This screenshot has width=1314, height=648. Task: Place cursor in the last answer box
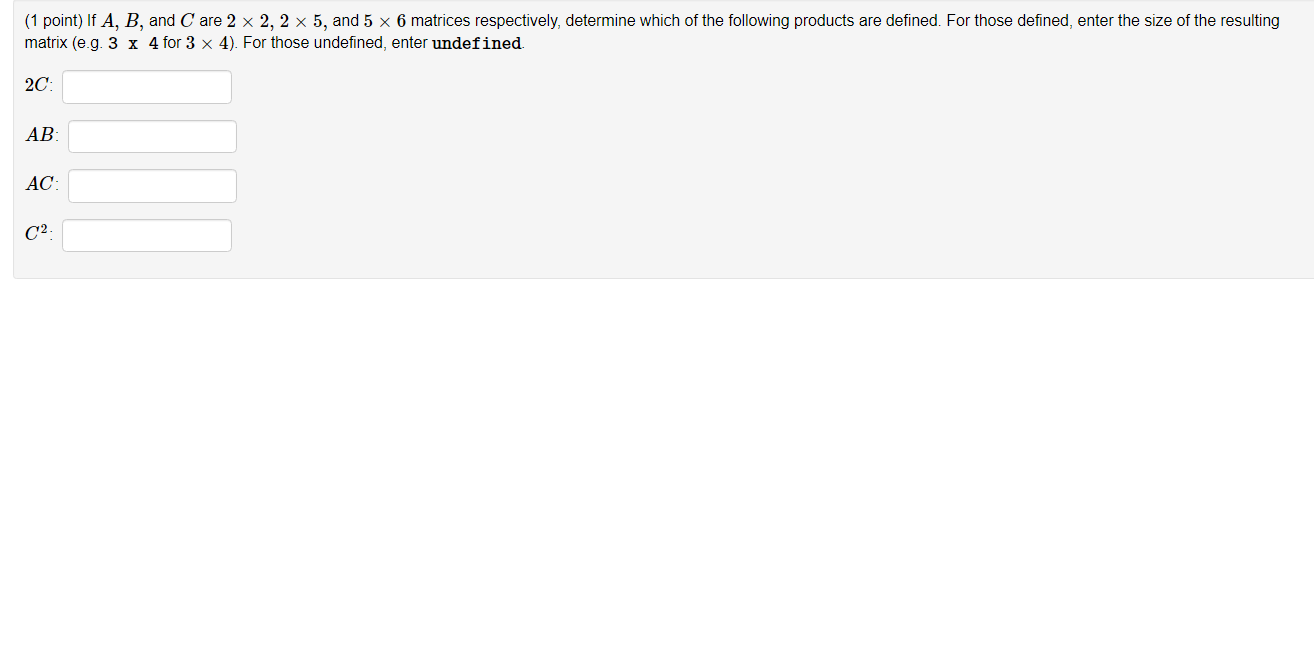pyautogui.click(x=146, y=234)
